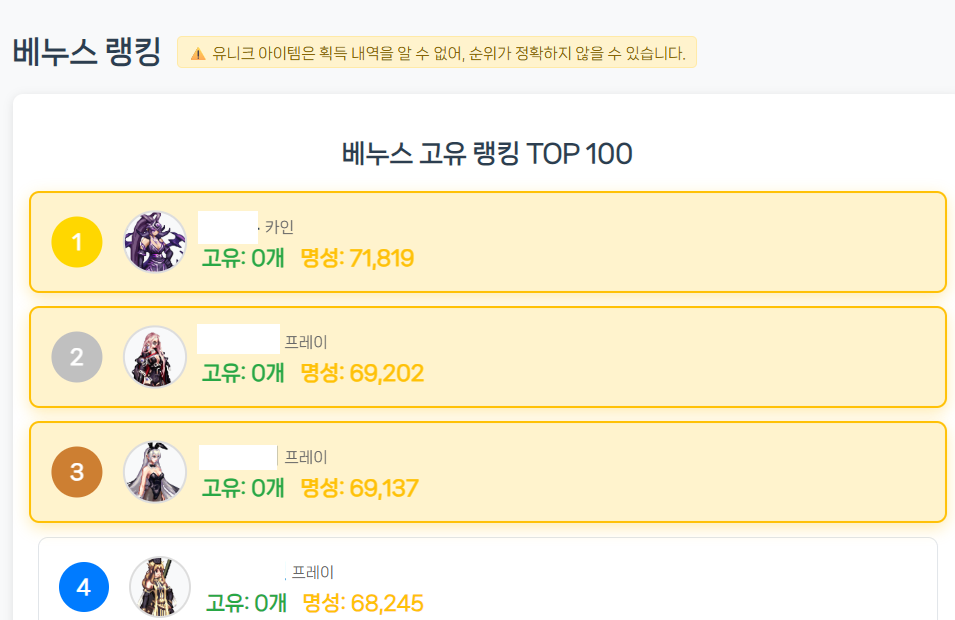Open the fourth-place character avatar
Viewport: 955px width, 620px height.
click(160, 587)
